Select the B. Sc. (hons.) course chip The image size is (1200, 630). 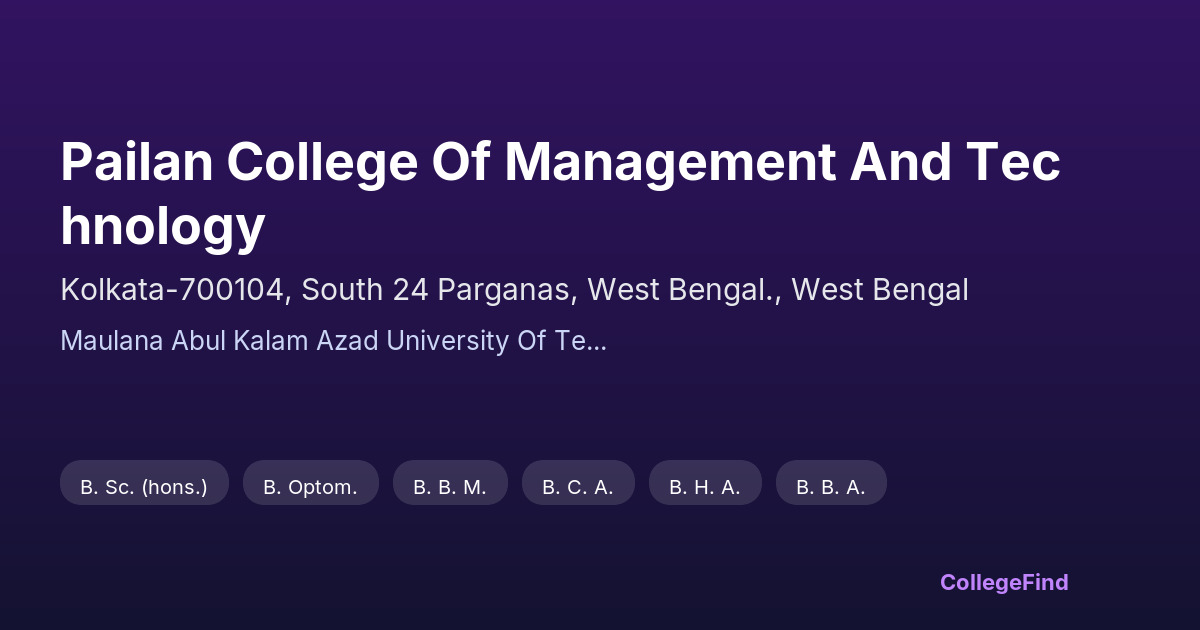(144, 487)
